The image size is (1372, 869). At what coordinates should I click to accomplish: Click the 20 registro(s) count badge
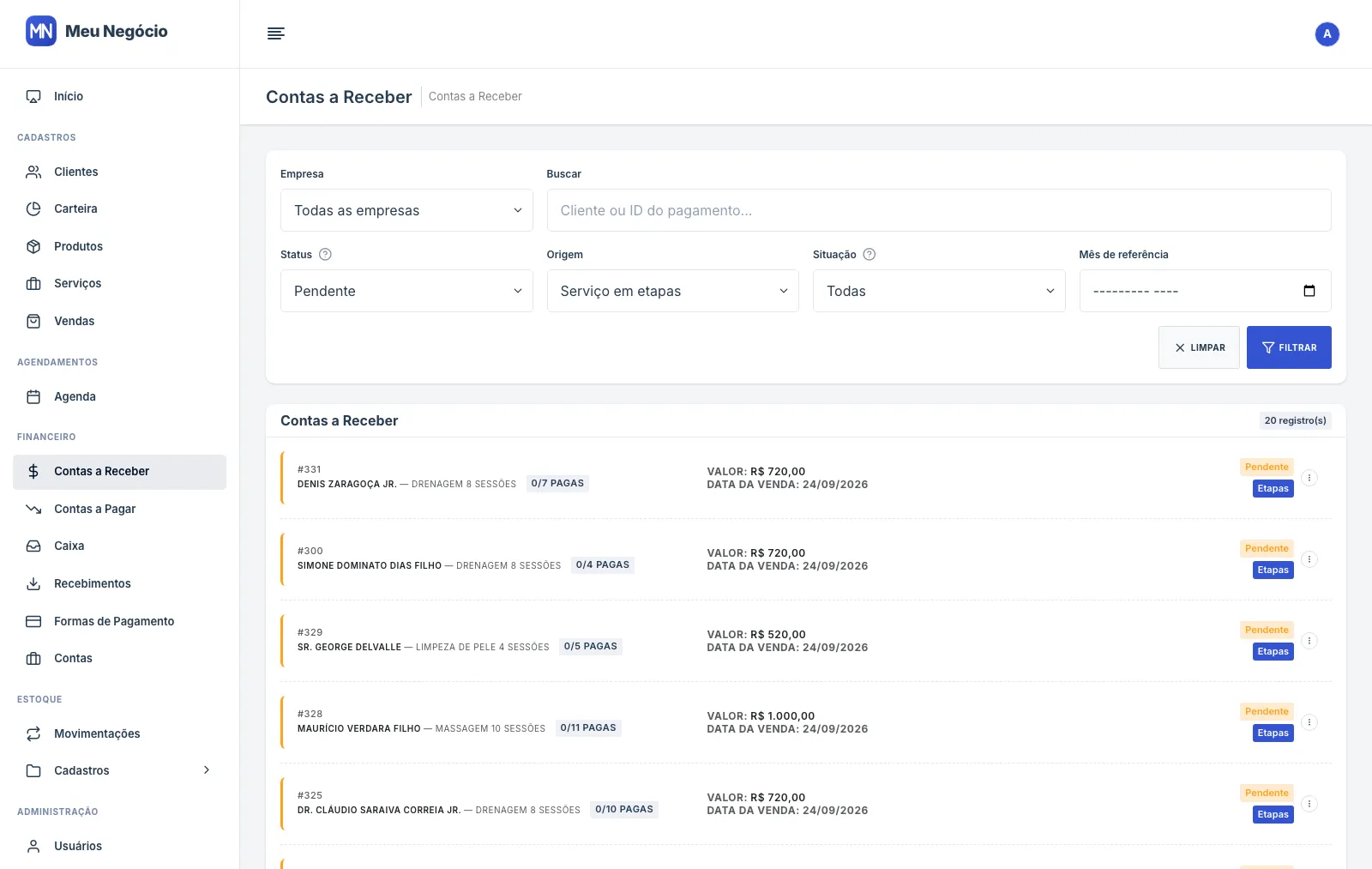pos(1295,420)
